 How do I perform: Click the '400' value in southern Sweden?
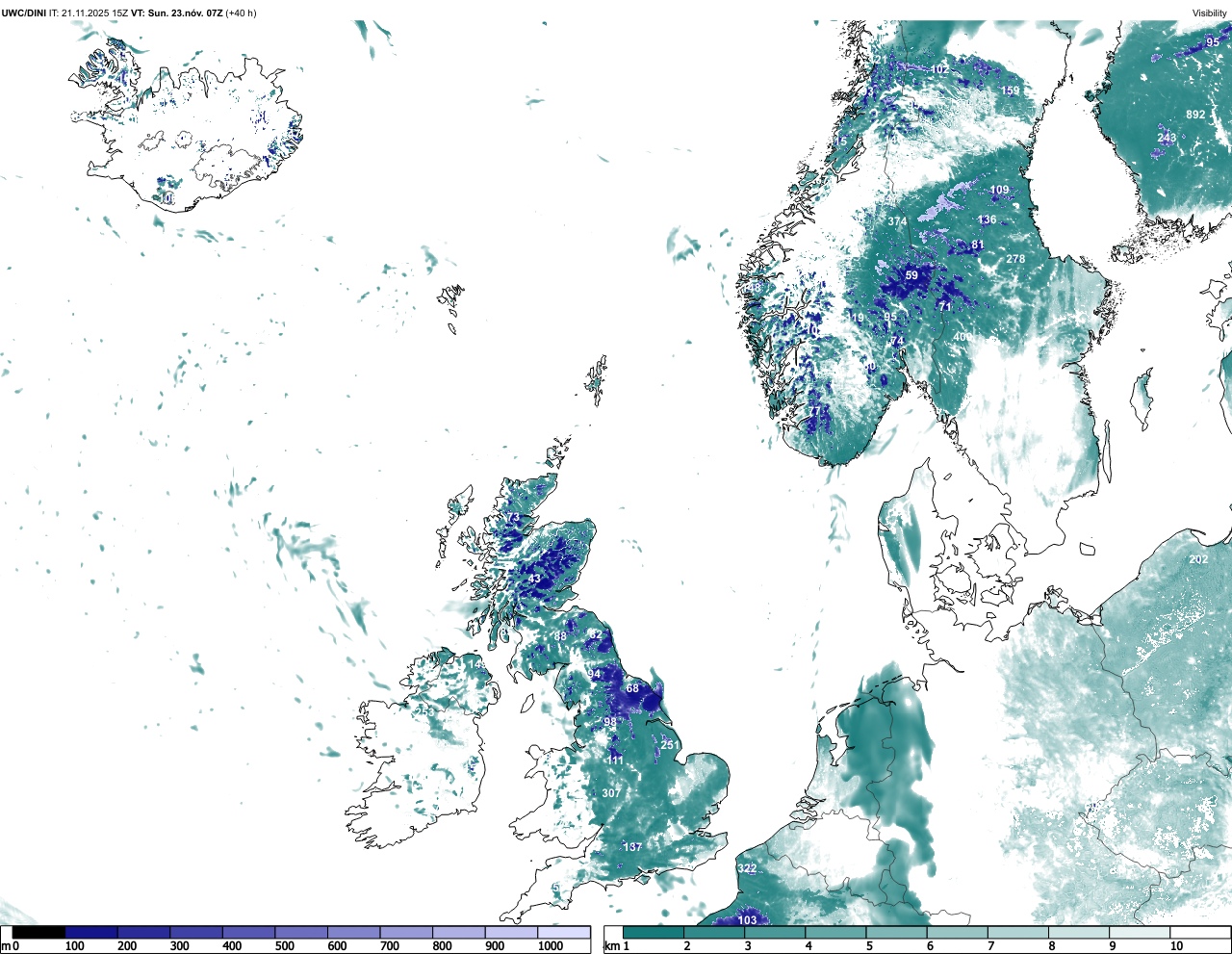tap(962, 337)
